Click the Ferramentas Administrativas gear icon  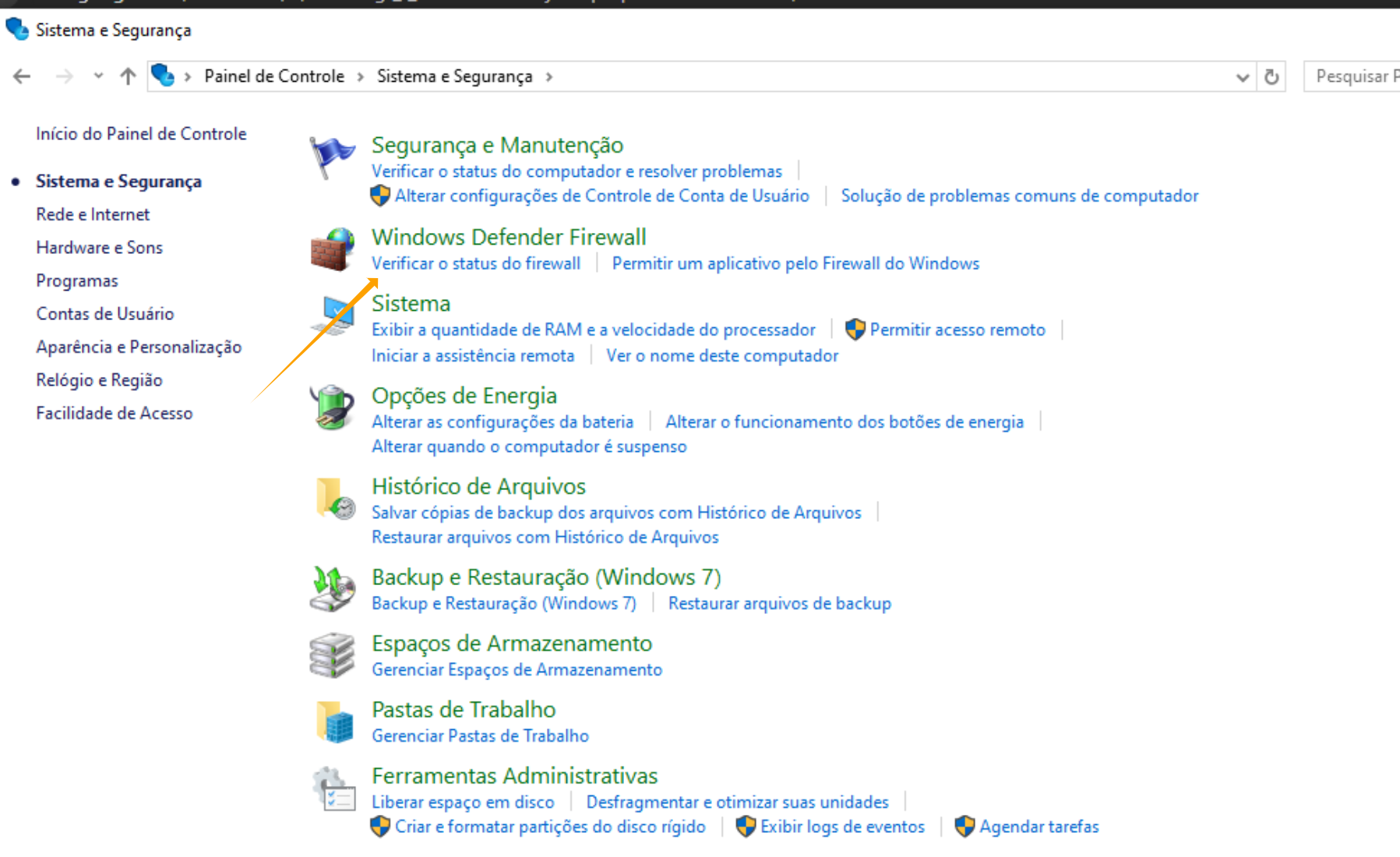(x=333, y=788)
